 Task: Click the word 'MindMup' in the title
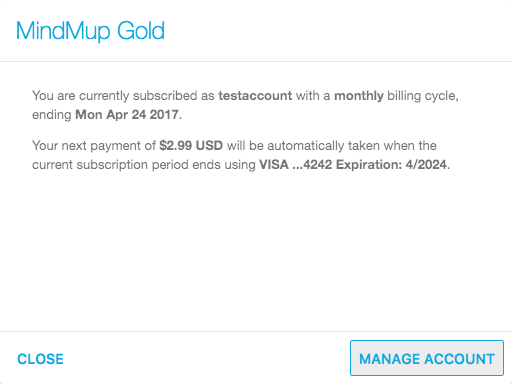coord(63,31)
